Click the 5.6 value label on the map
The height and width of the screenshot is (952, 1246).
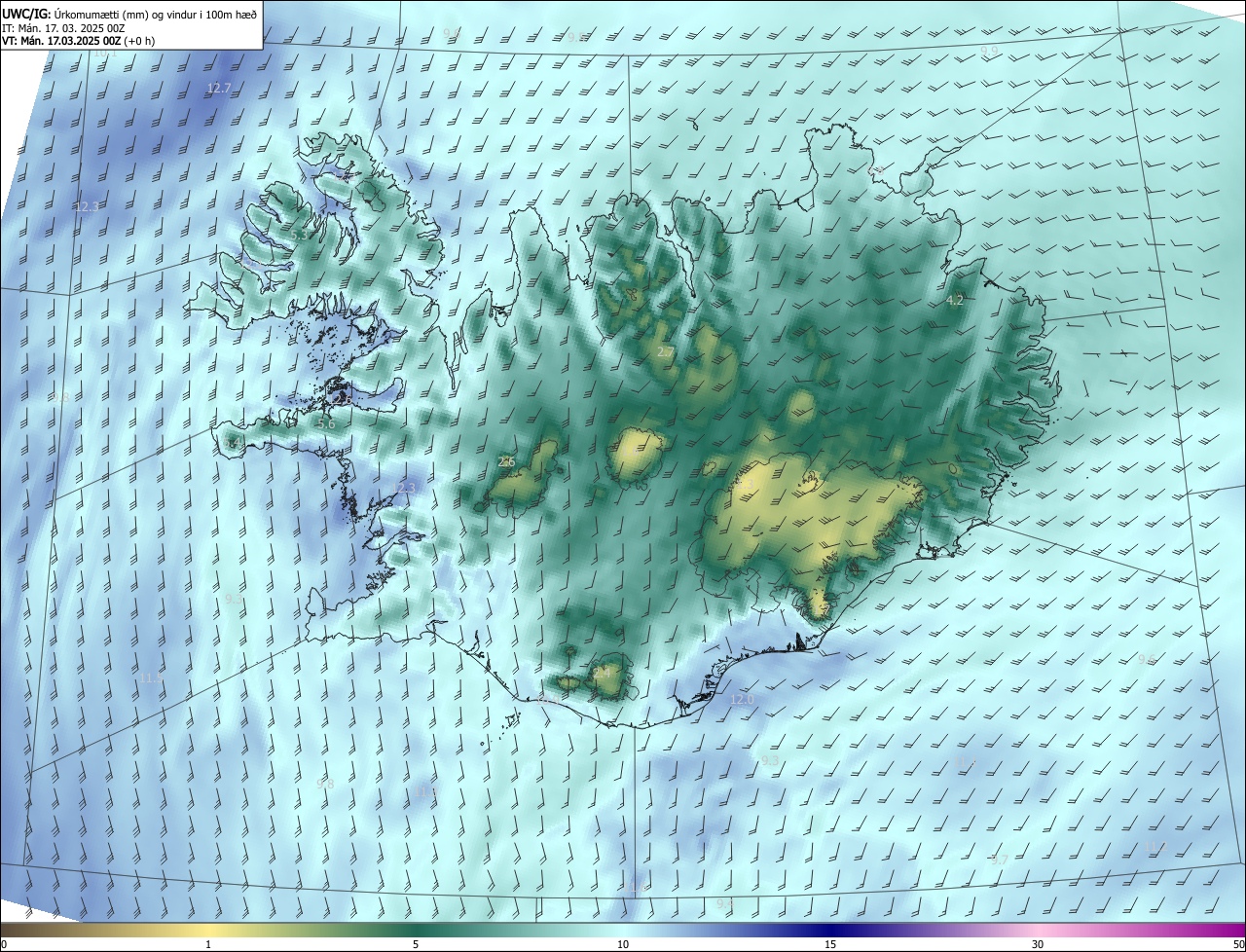click(x=326, y=424)
